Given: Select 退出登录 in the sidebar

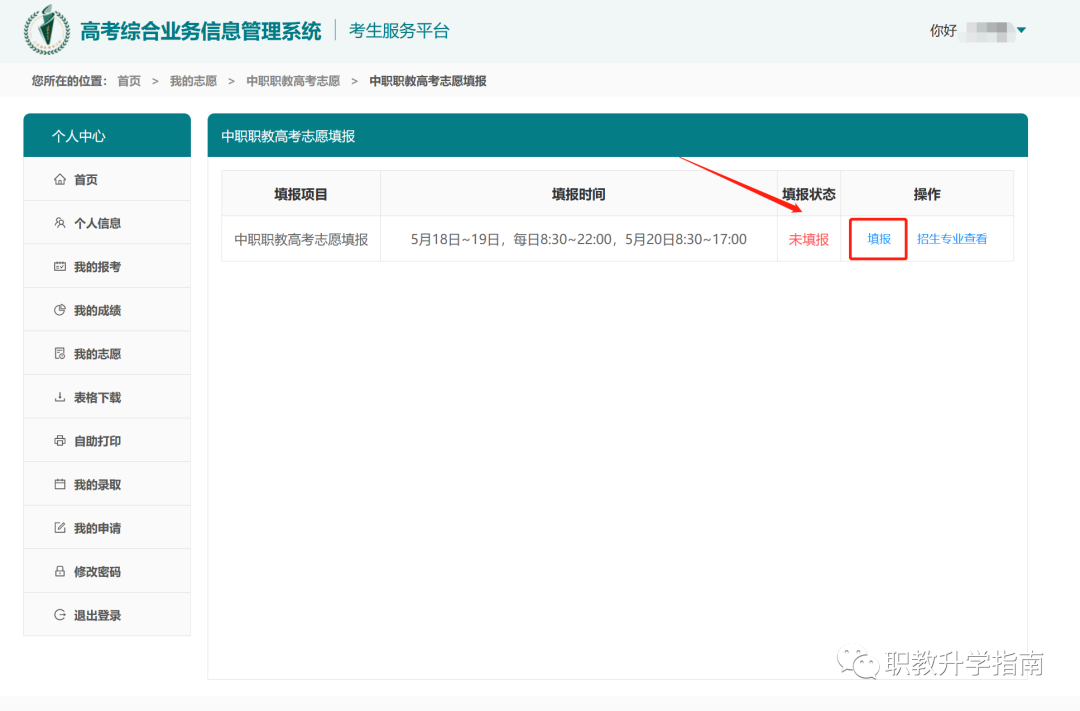Looking at the screenshot, I should [107, 615].
